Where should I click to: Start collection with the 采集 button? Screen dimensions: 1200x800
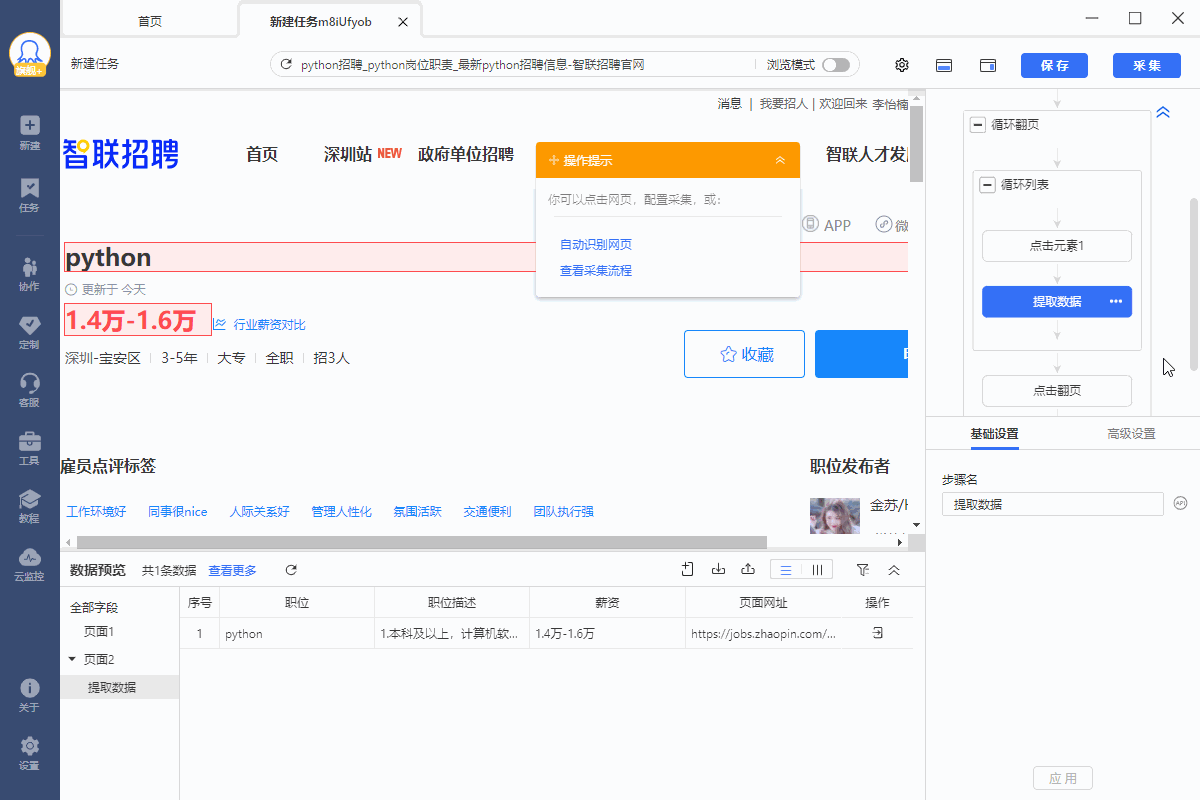(1147, 65)
